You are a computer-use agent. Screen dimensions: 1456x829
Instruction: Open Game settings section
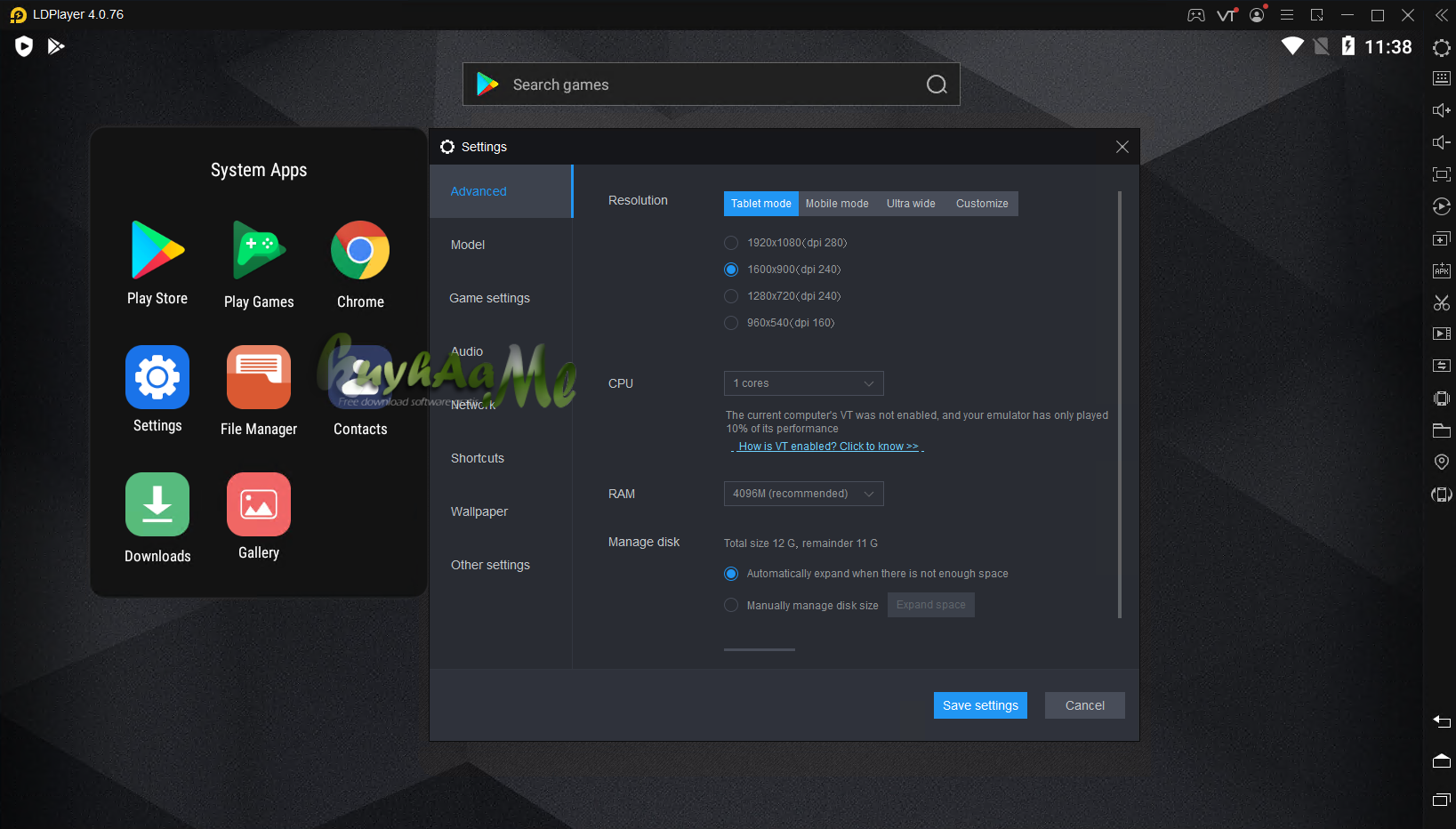[x=501, y=298]
